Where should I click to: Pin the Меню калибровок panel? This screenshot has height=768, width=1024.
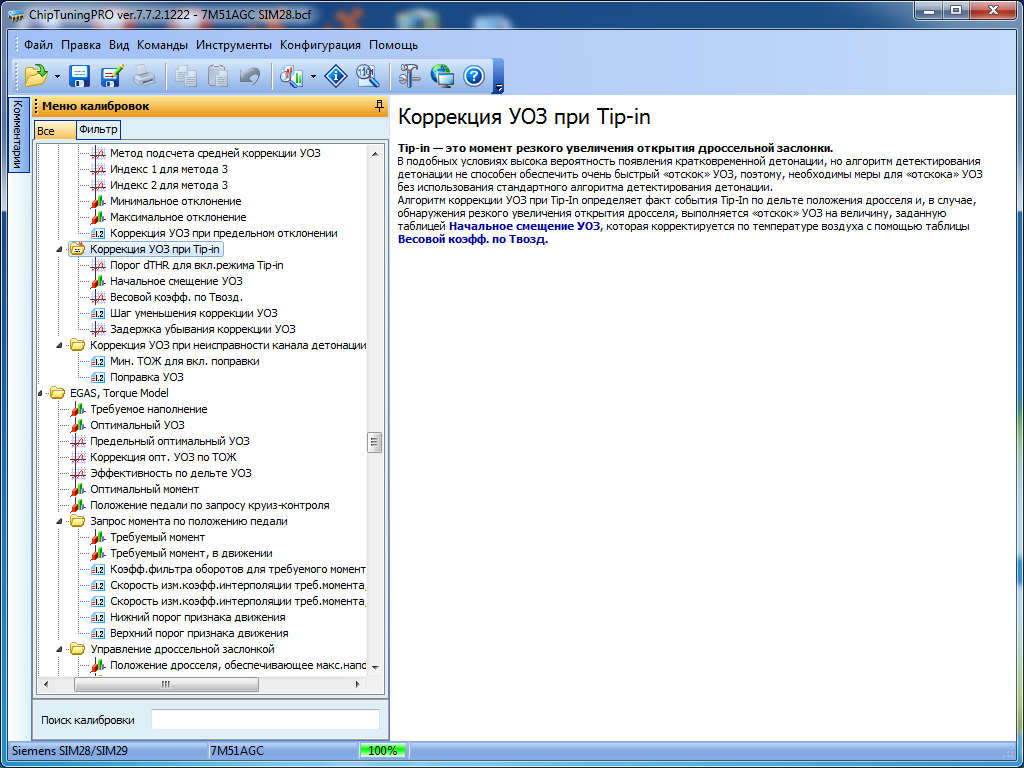(x=378, y=106)
